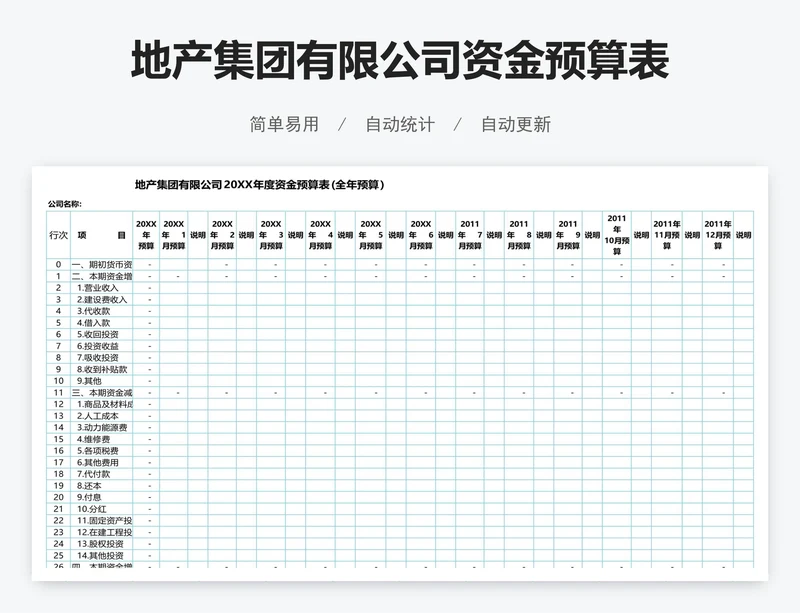
Task: Click the 说明 header after 1月预算
Action: coord(197,235)
